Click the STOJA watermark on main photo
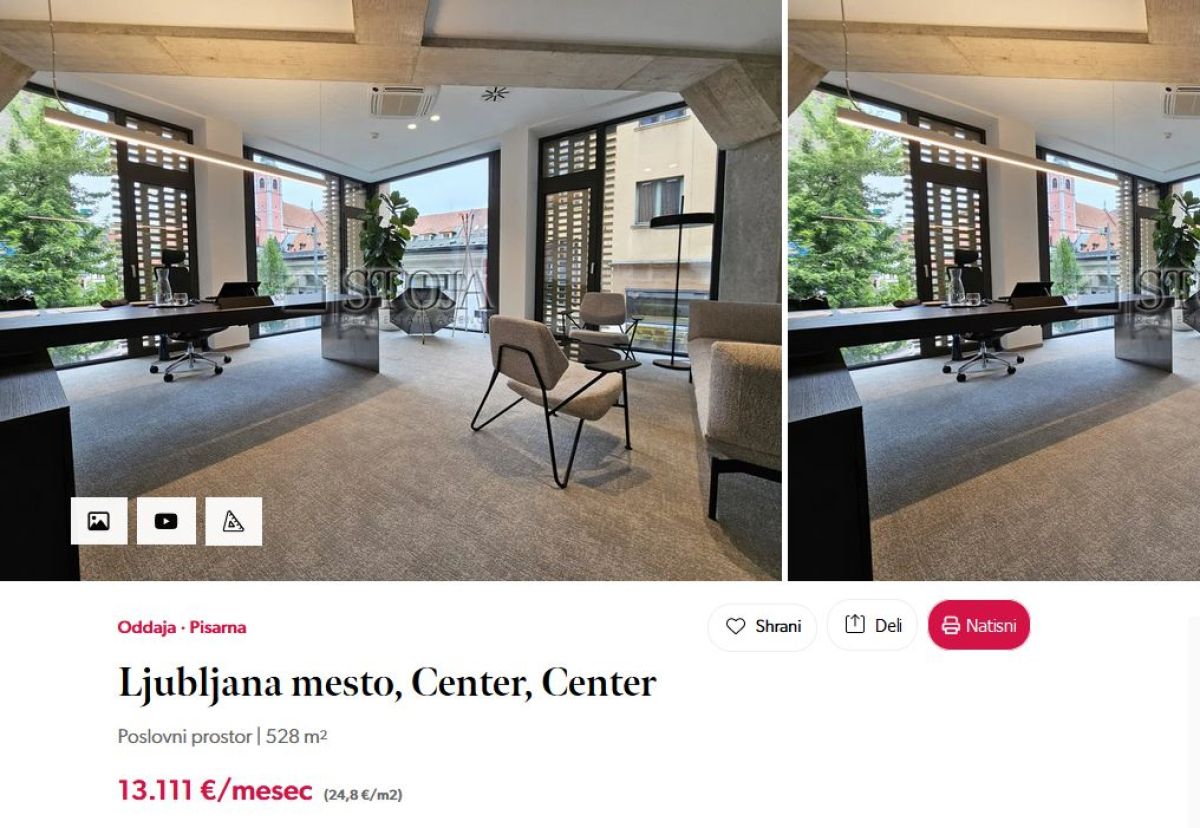The width and height of the screenshot is (1200, 828). tap(418, 290)
